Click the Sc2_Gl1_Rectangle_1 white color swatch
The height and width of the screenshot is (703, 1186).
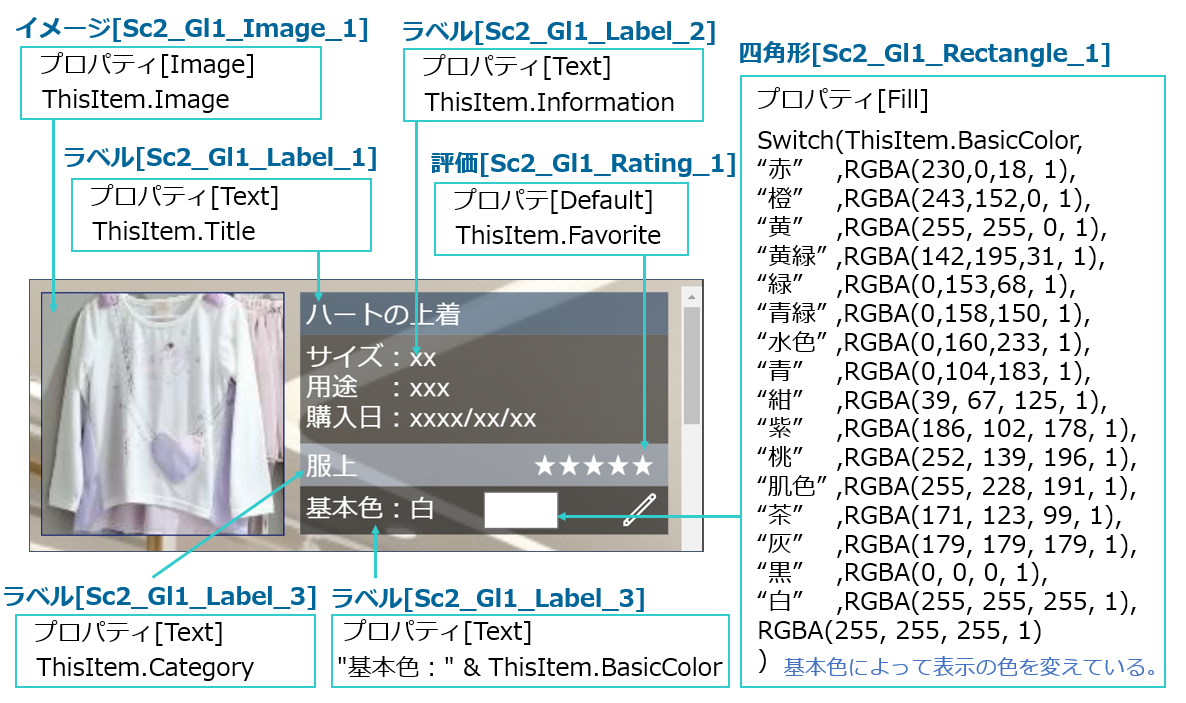pyautogui.click(x=521, y=510)
